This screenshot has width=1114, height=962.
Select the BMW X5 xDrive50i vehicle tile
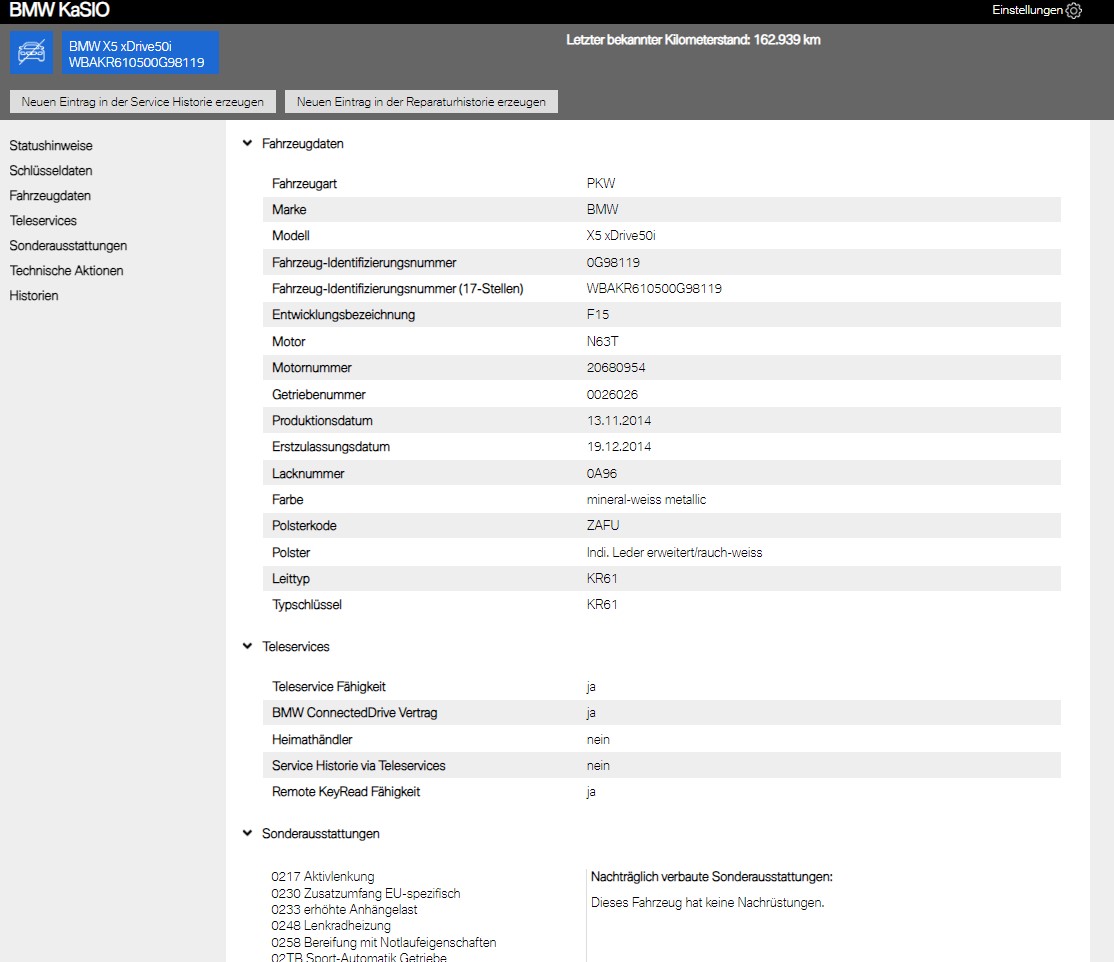pos(140,53)
